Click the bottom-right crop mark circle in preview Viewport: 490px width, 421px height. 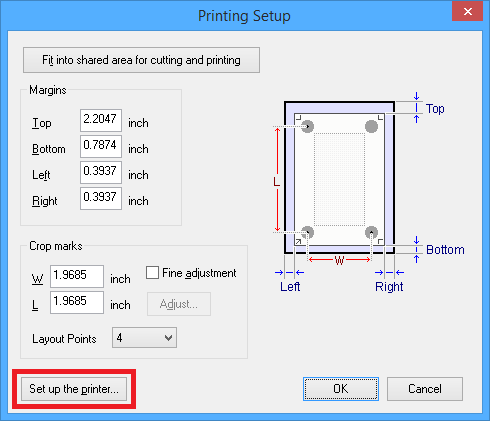click(371, 232)
